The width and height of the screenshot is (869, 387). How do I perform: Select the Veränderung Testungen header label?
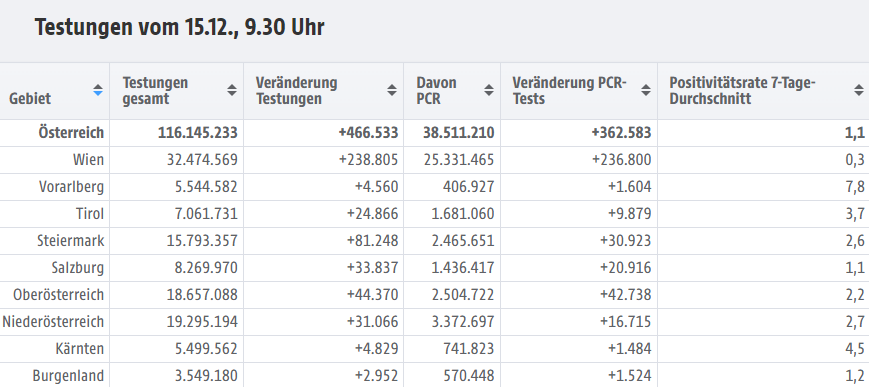pyautogui.click(x=297, y=90)
